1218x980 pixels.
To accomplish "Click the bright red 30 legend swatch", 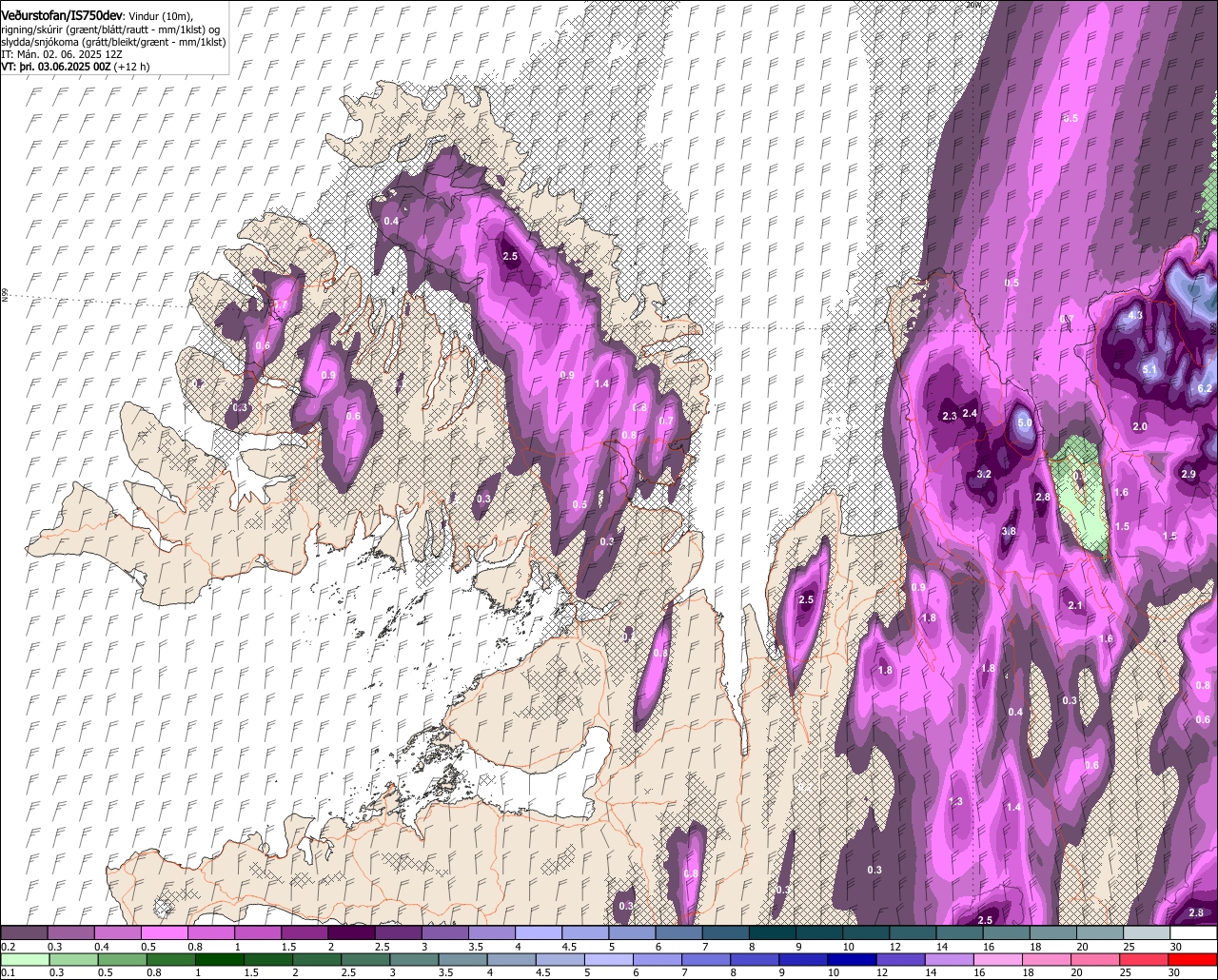I will click(1193, 958).
